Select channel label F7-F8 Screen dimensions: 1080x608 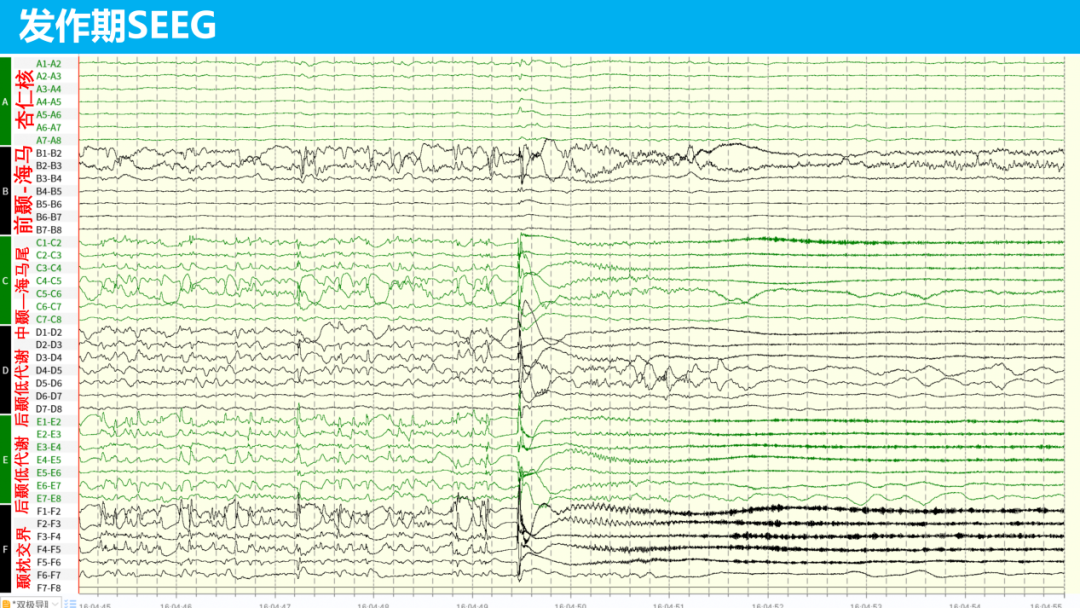pyautogui.click(x=48, y=588)
